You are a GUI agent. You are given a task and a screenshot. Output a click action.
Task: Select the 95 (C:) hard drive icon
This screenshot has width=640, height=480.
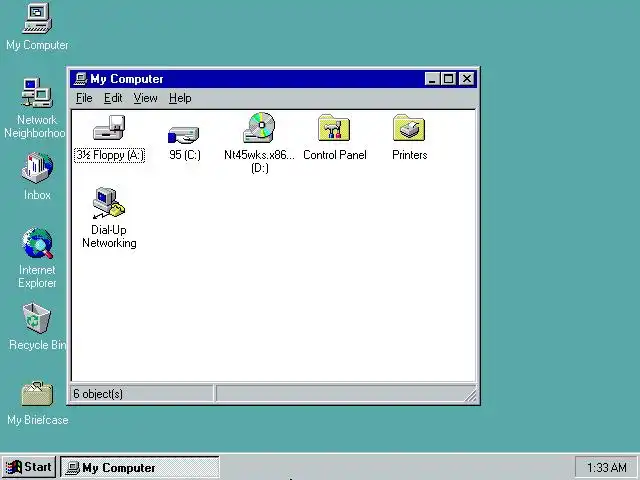[184, 135]
